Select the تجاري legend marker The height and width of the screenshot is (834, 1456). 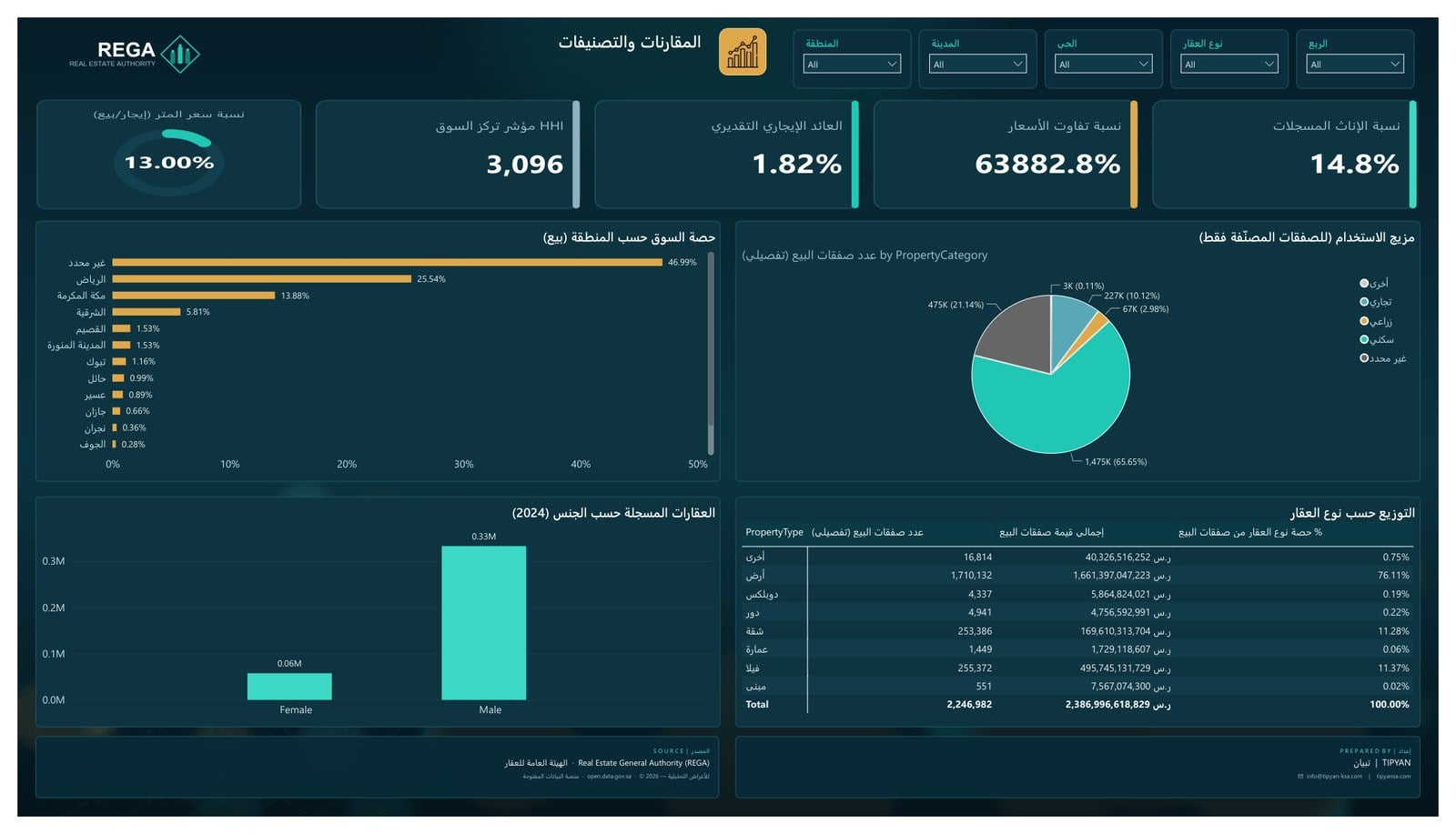pos(1364,302)
